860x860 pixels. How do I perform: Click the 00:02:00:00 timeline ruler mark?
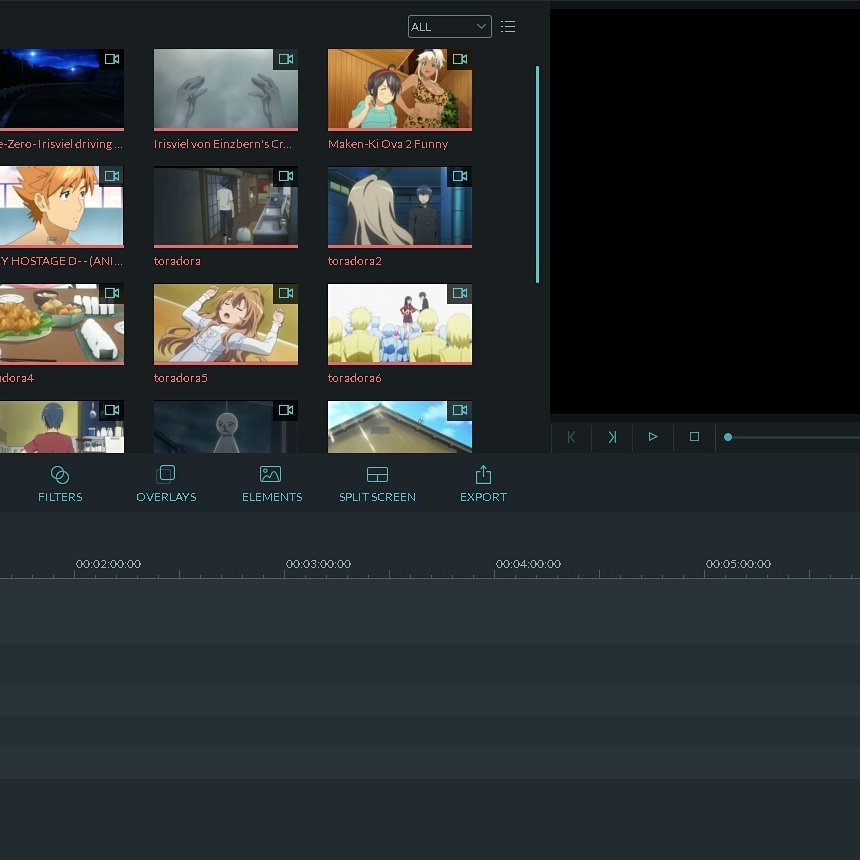click(108, 564)
